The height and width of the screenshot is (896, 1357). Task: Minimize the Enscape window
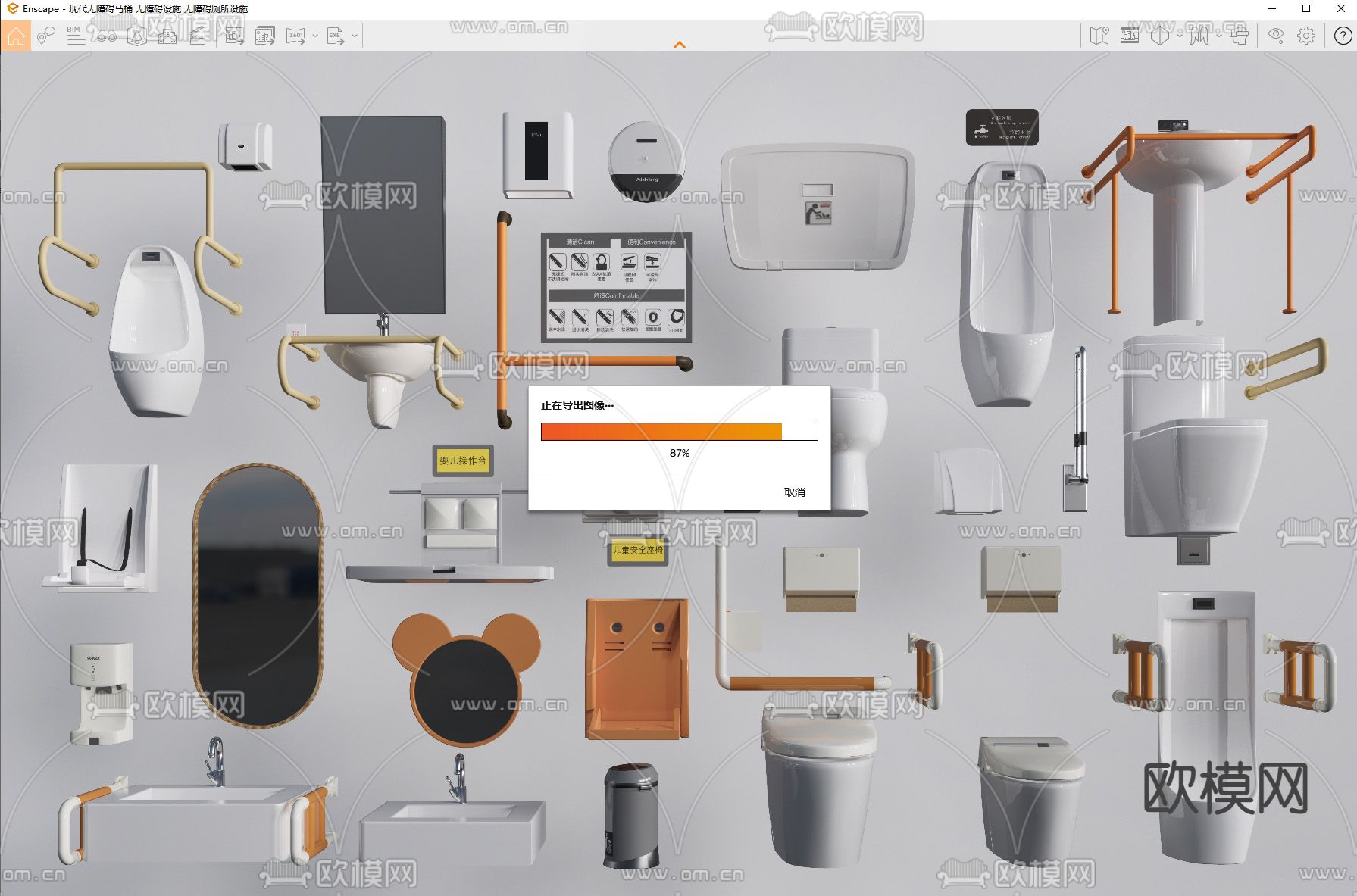(x=1271, y=9)
